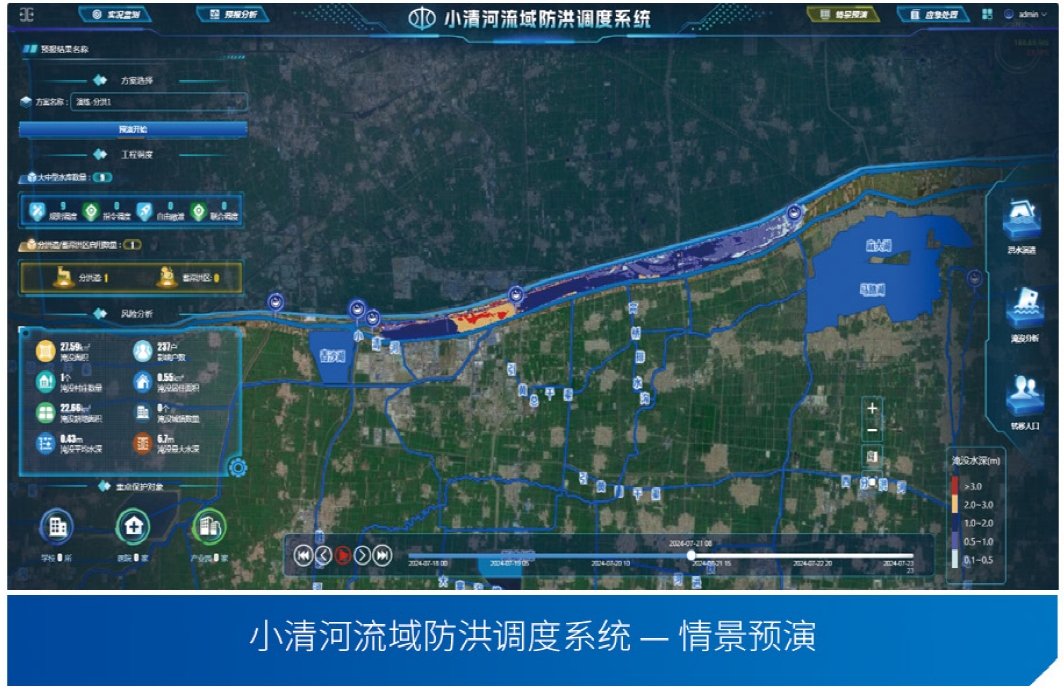Click the 预演开始 start rehearsal button

(x=133, y=130)
